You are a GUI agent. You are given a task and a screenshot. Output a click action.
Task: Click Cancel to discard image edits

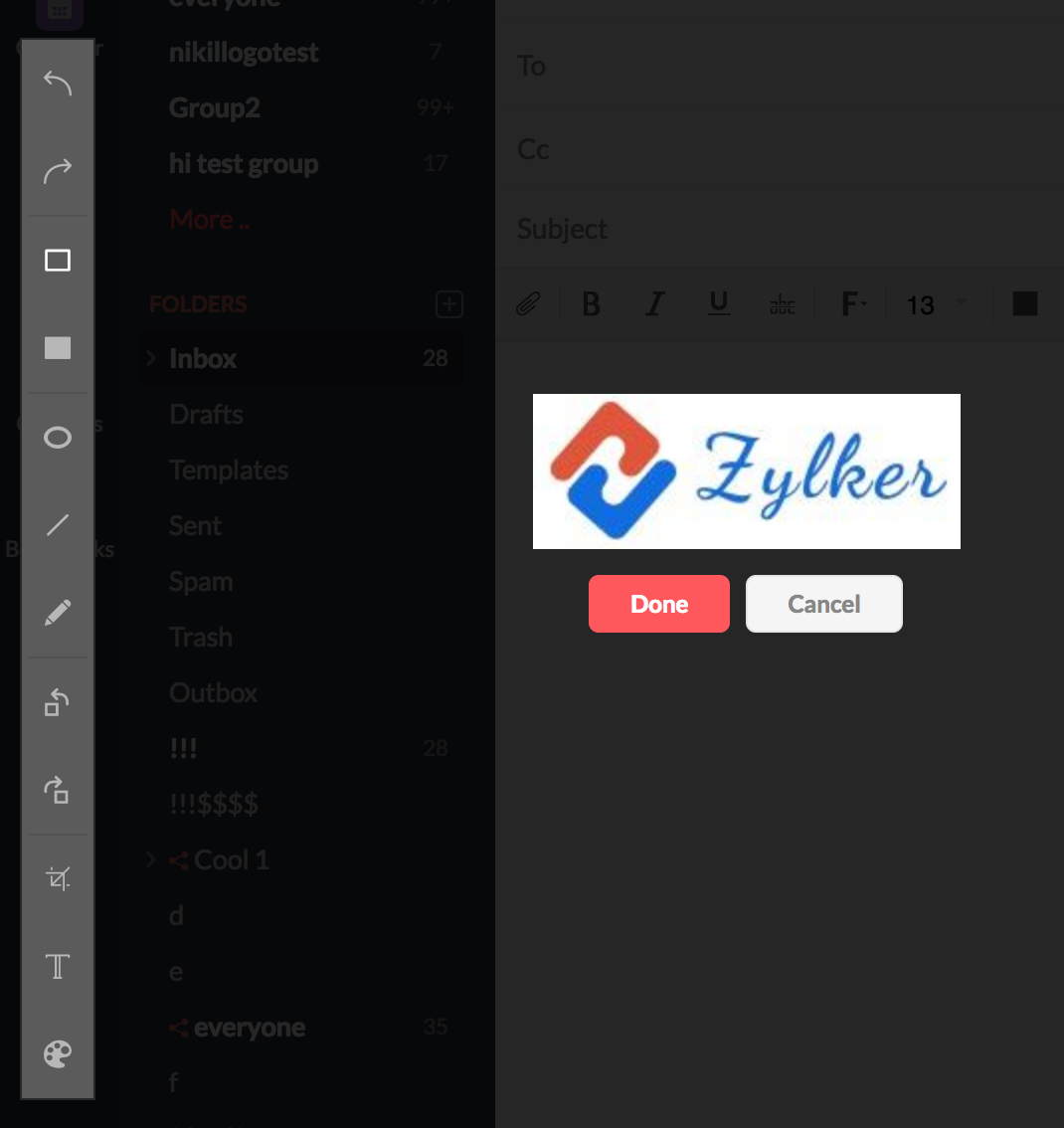tap(824, 604)
